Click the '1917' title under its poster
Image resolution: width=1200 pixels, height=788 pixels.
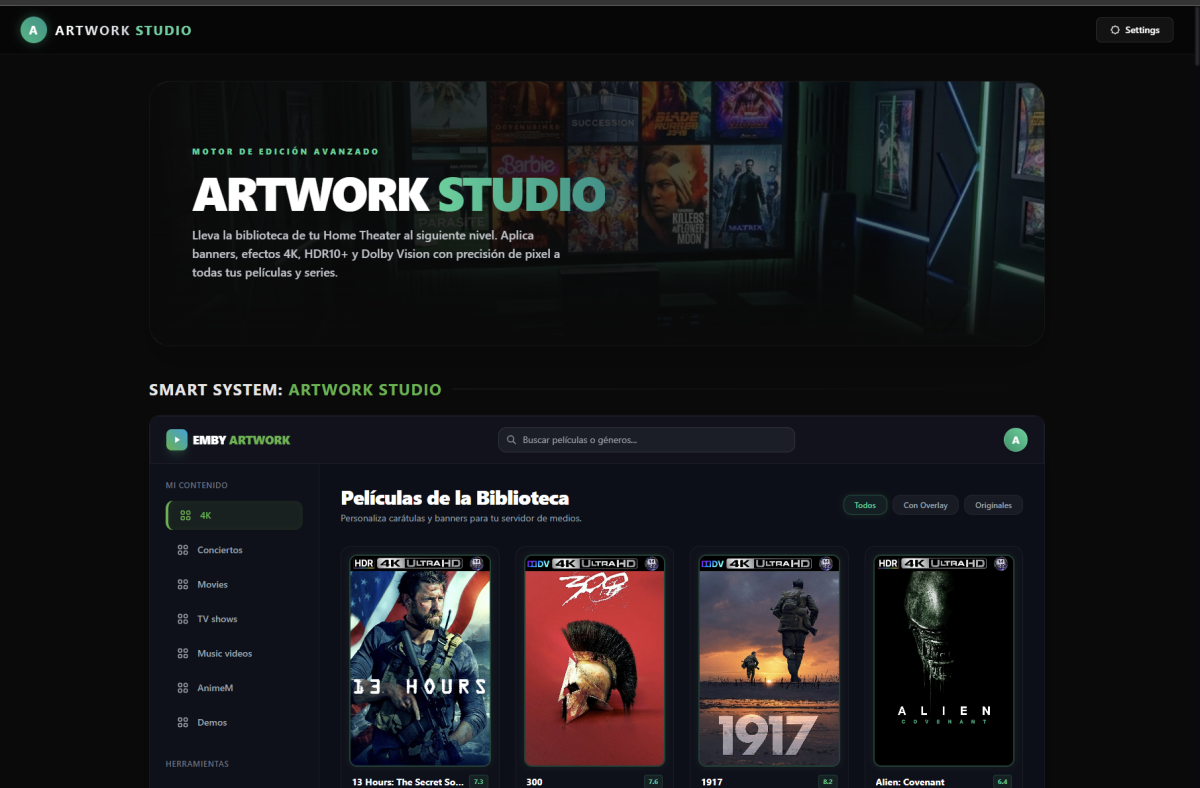point(712,782)
